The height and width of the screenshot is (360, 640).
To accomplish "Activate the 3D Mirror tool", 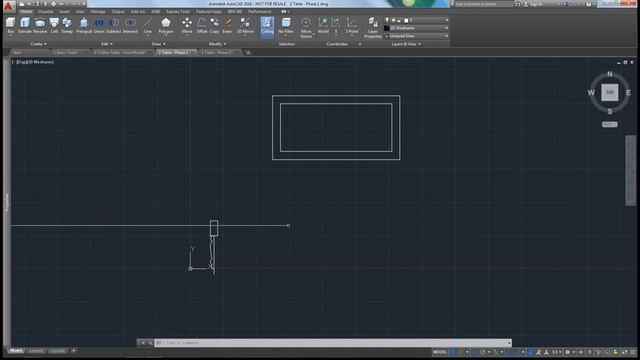I will pos(245,25).
